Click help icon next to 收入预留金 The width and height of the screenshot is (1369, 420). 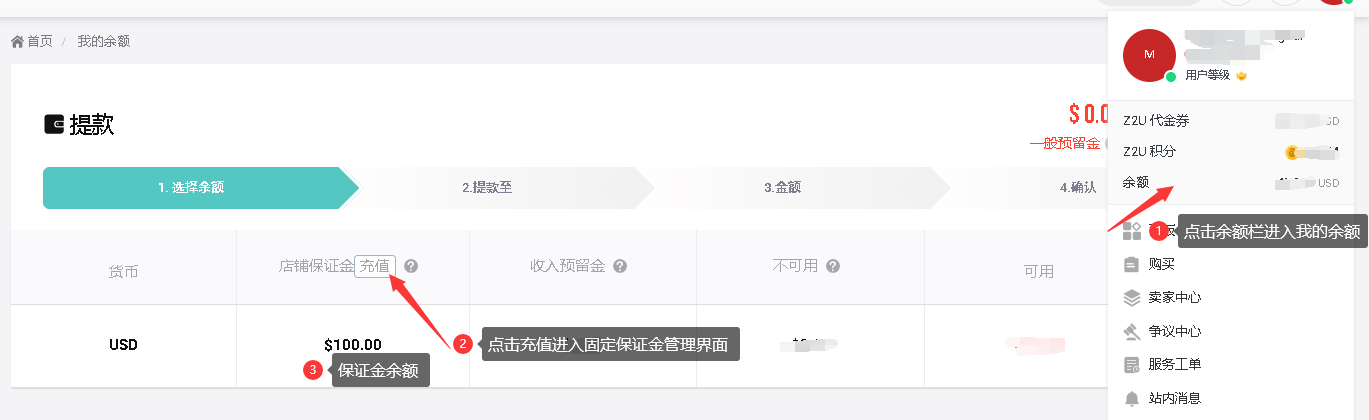click(620, 267)
